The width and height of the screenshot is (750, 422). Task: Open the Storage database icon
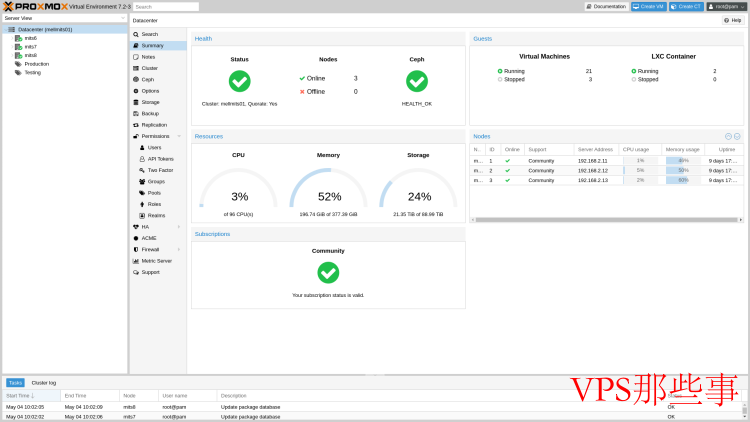pyautogui.click(x=136, y=102)
